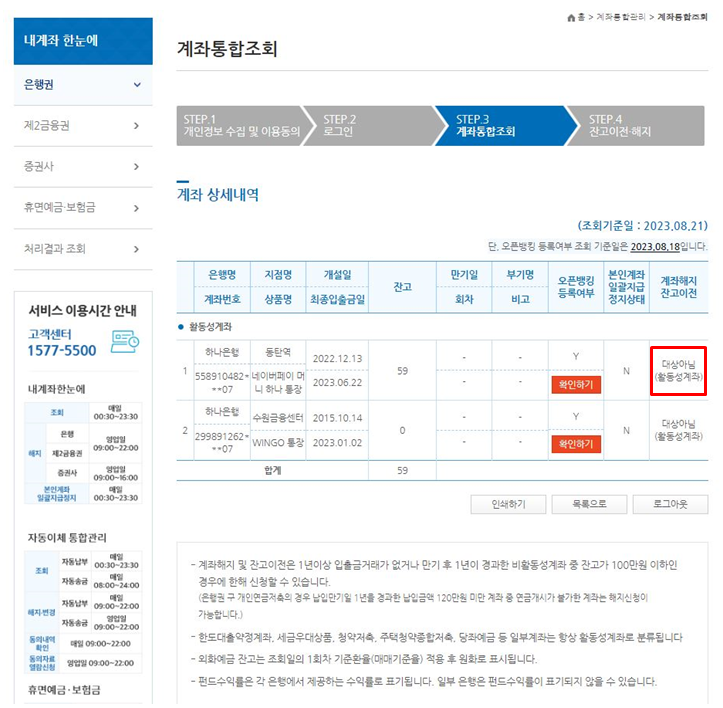723x708 pixels.
Task: Click the home icon in breadcrumb
Action: click(x=571, y=18)
